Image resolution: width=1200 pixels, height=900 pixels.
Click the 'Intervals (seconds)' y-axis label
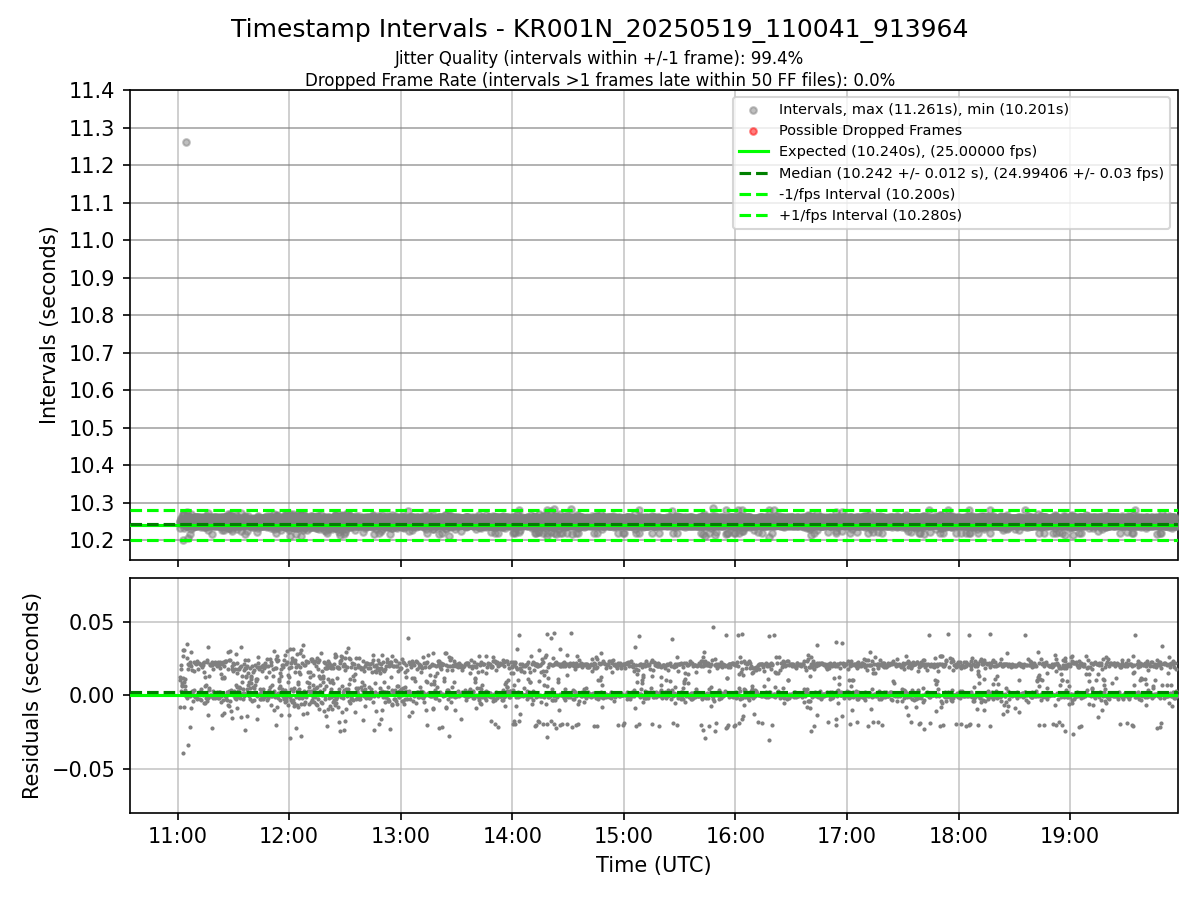click(49, 325)
